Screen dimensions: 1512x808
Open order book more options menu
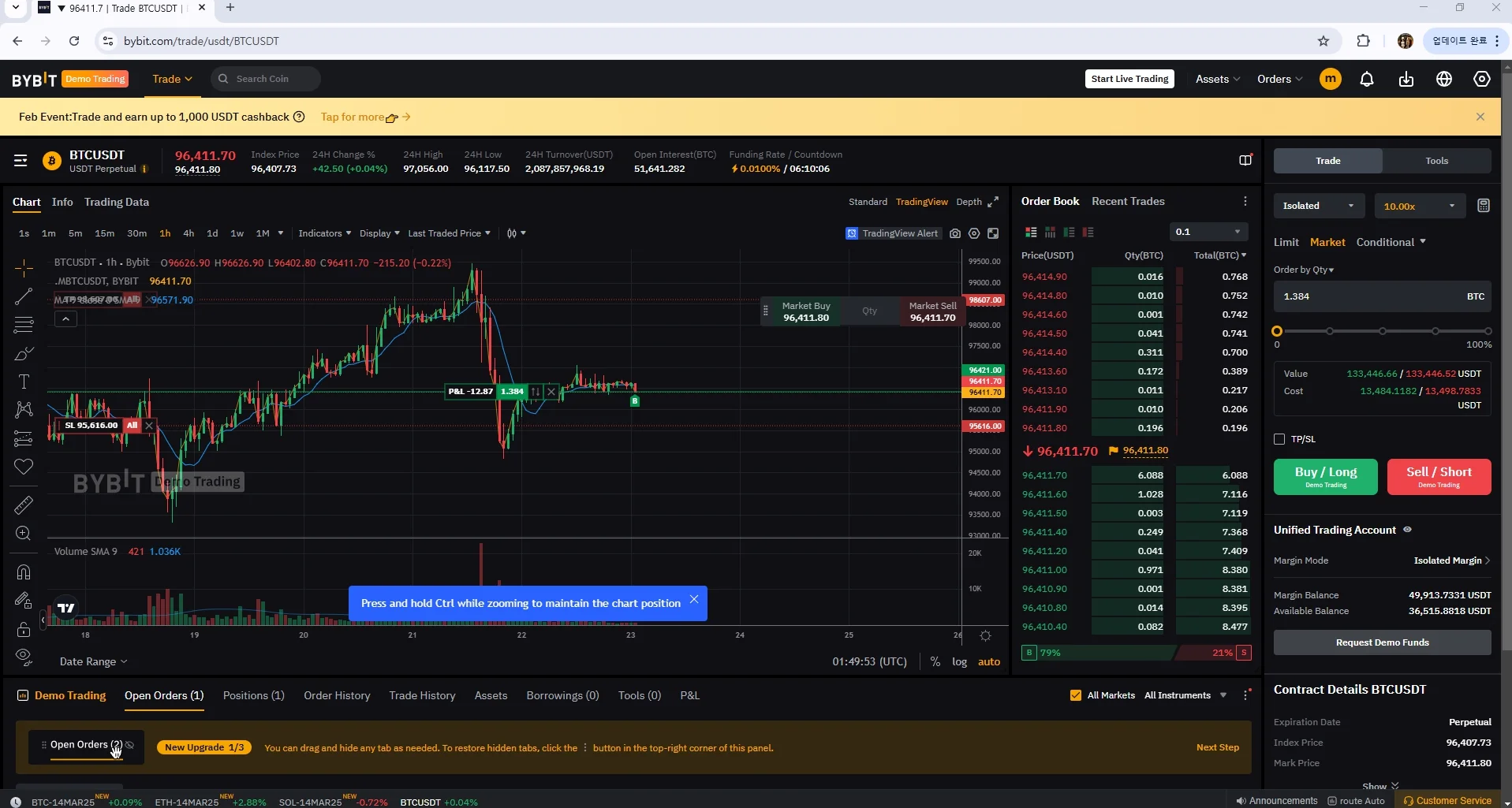(1245, 201)
